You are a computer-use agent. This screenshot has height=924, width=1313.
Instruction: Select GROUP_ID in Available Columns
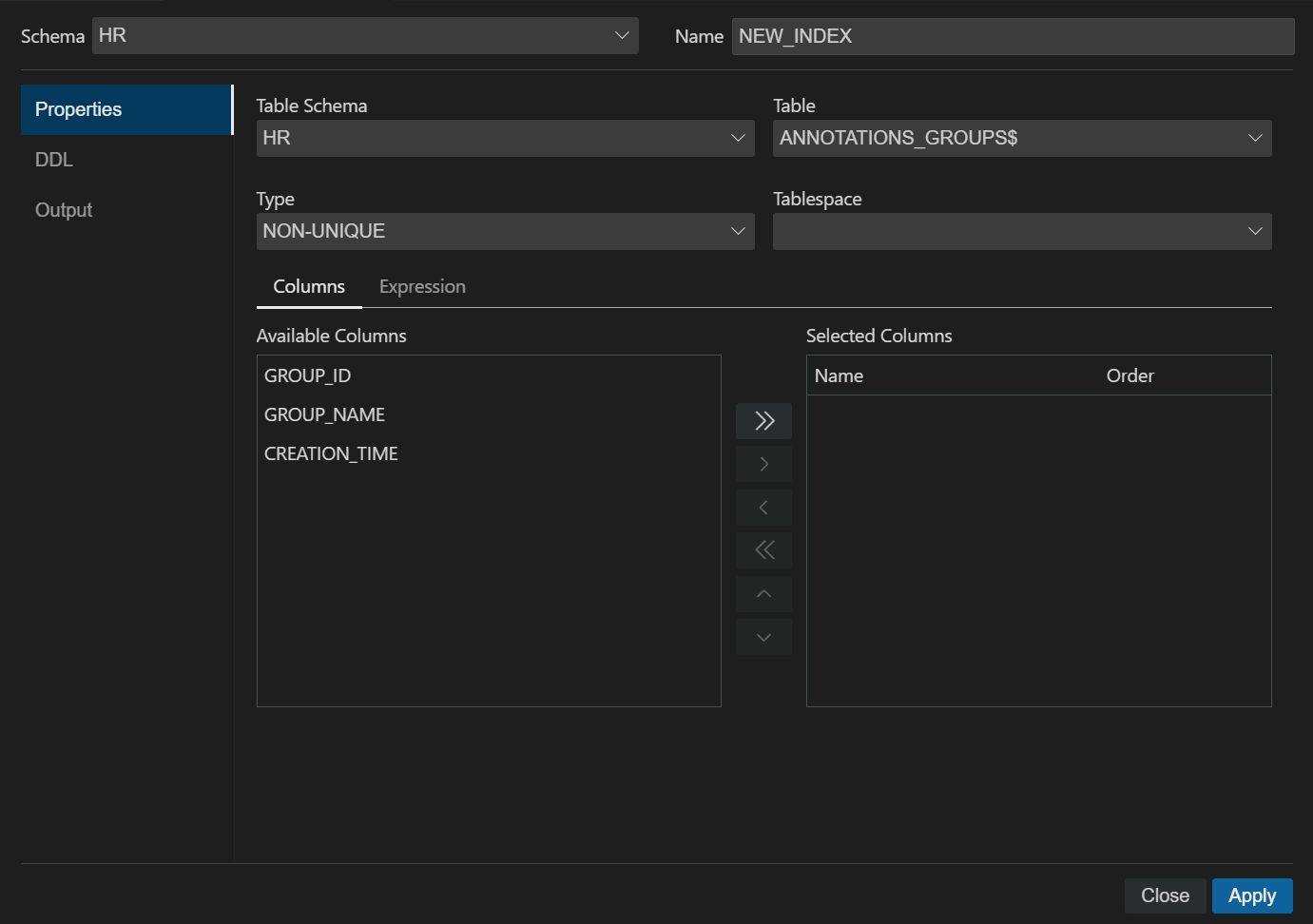click(307, 375)
